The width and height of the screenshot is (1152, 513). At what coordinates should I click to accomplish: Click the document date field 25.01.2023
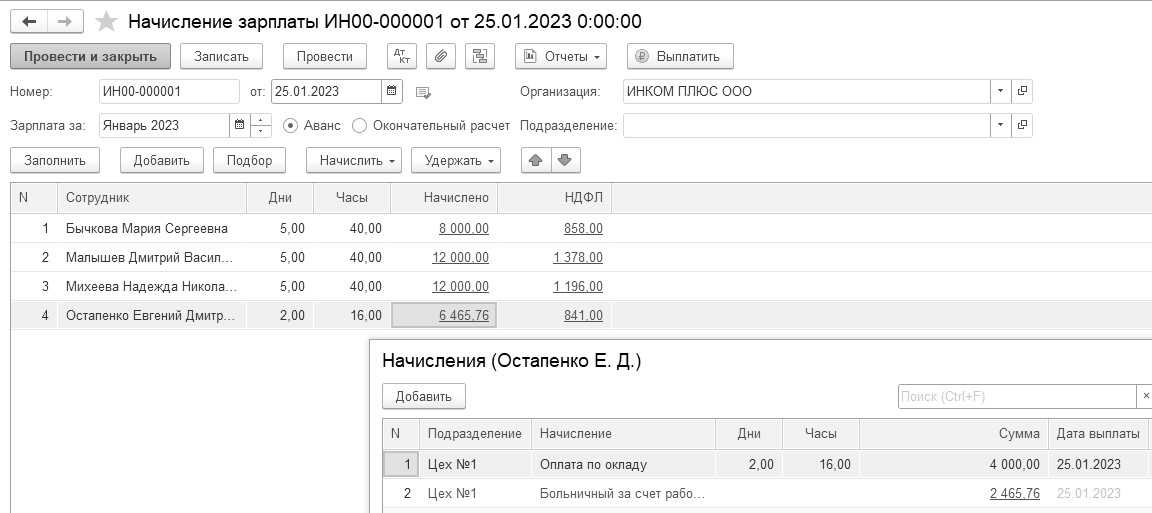click(x=326, y=91)
